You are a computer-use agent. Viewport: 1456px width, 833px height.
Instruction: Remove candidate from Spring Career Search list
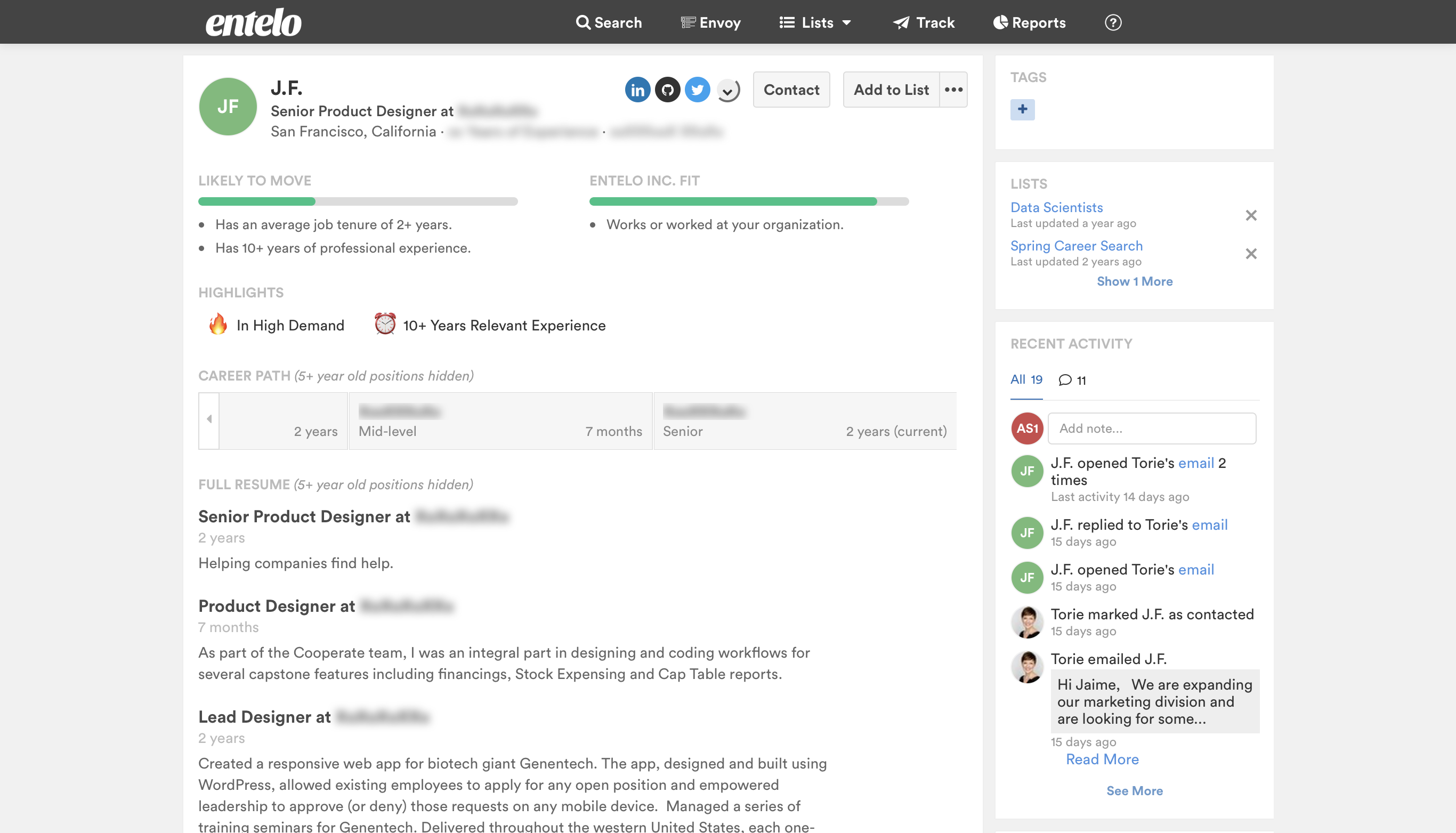point(1251,254)
